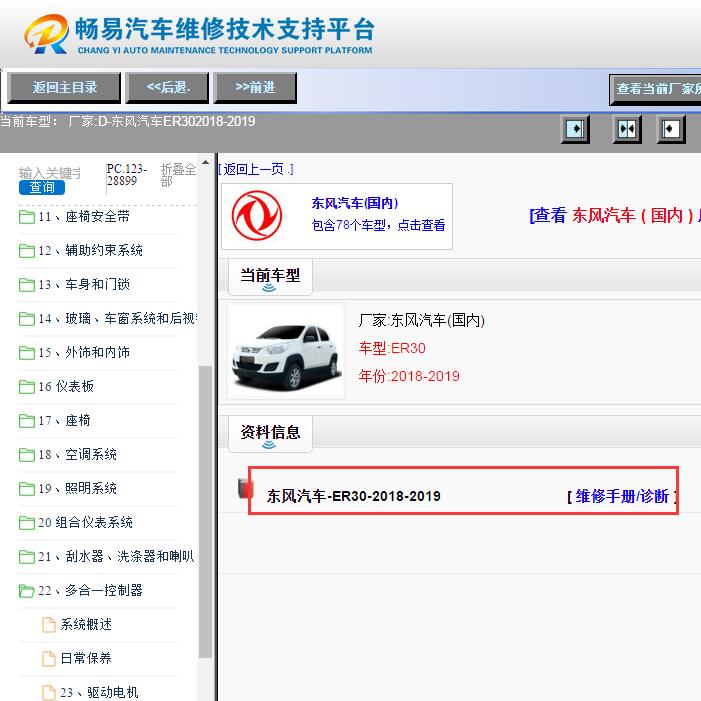
Task: Click the text 东风汽车-ER30-2018-2019
Action: [x=354, y=496]
